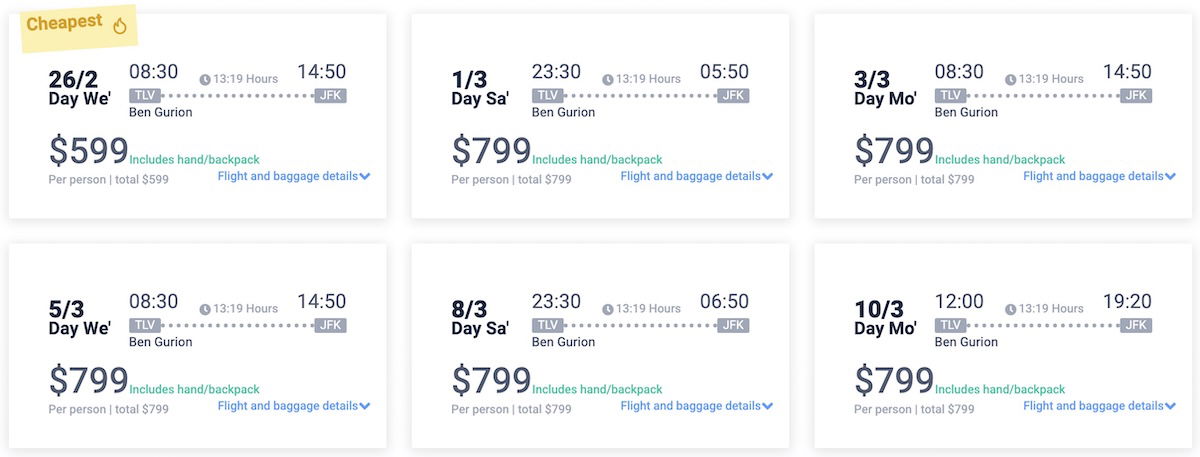Click the TLV airport badge on 3/3 flight

[x=951, y=96]
